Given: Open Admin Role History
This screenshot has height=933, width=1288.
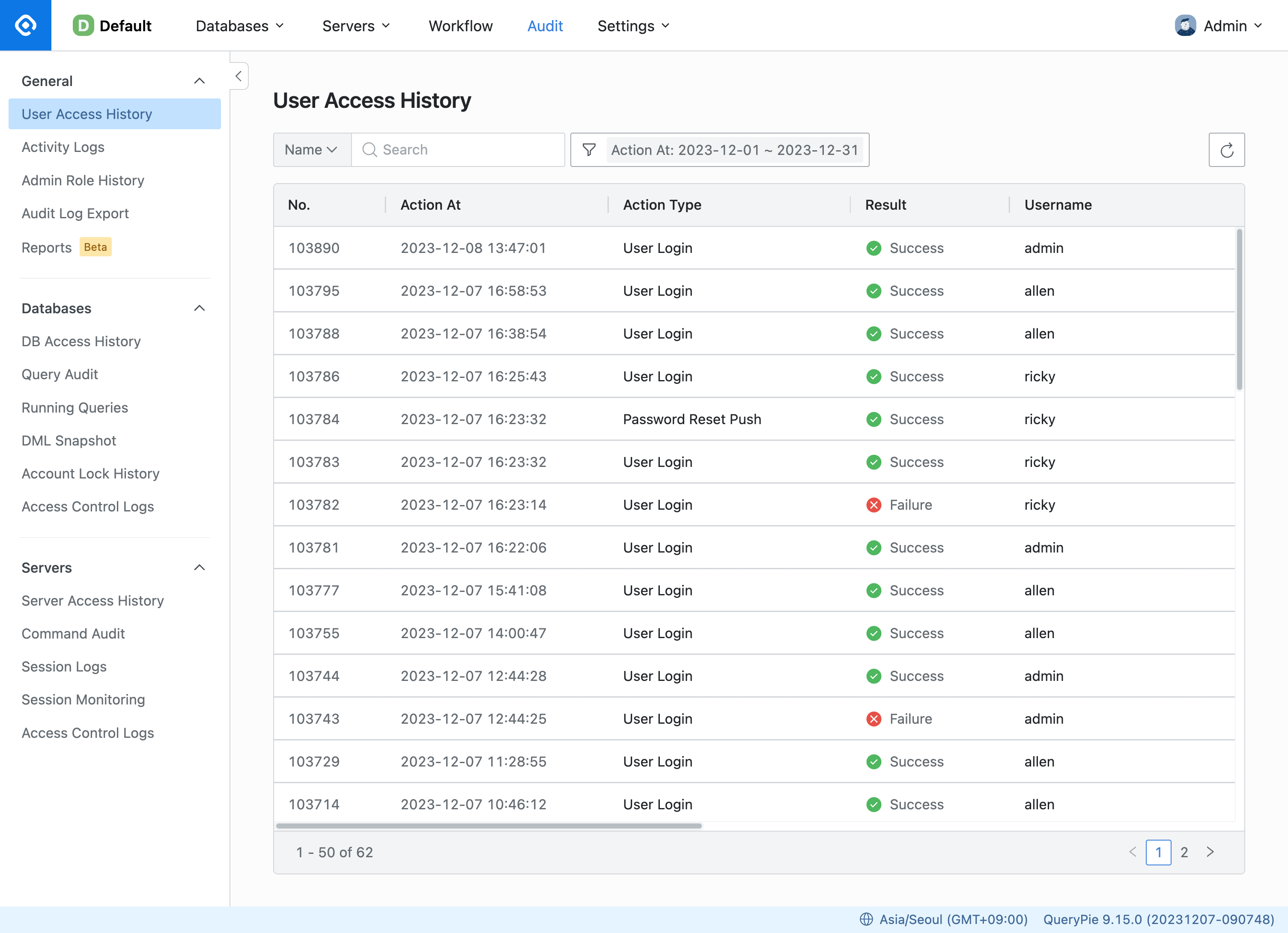Looking at the screenshot, I should click(x=83, y=181).
